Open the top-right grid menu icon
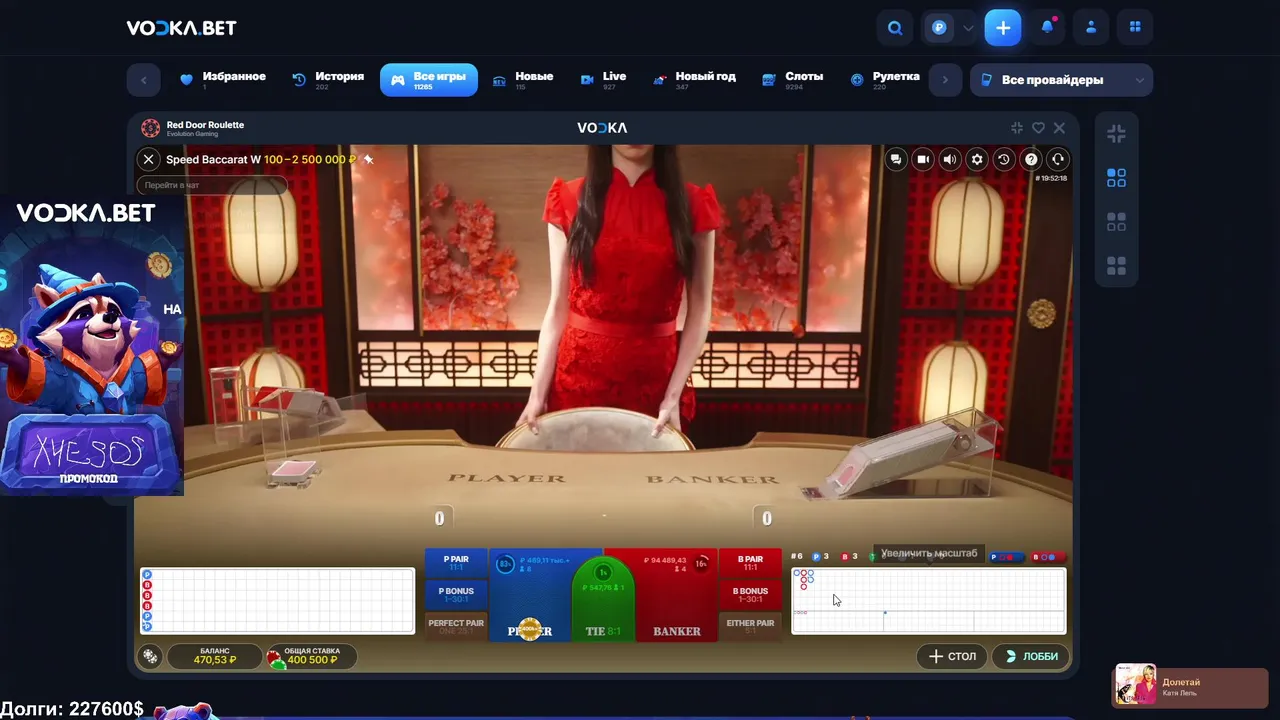The image size is (1280, 720). (1135, 28)
